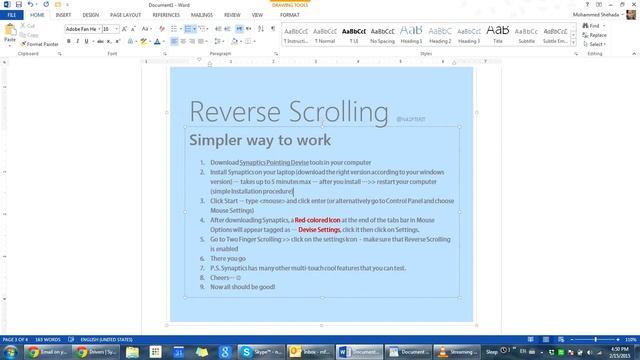Center the text
The height and width of the screenshot is (360, 640).
point(183,41)
